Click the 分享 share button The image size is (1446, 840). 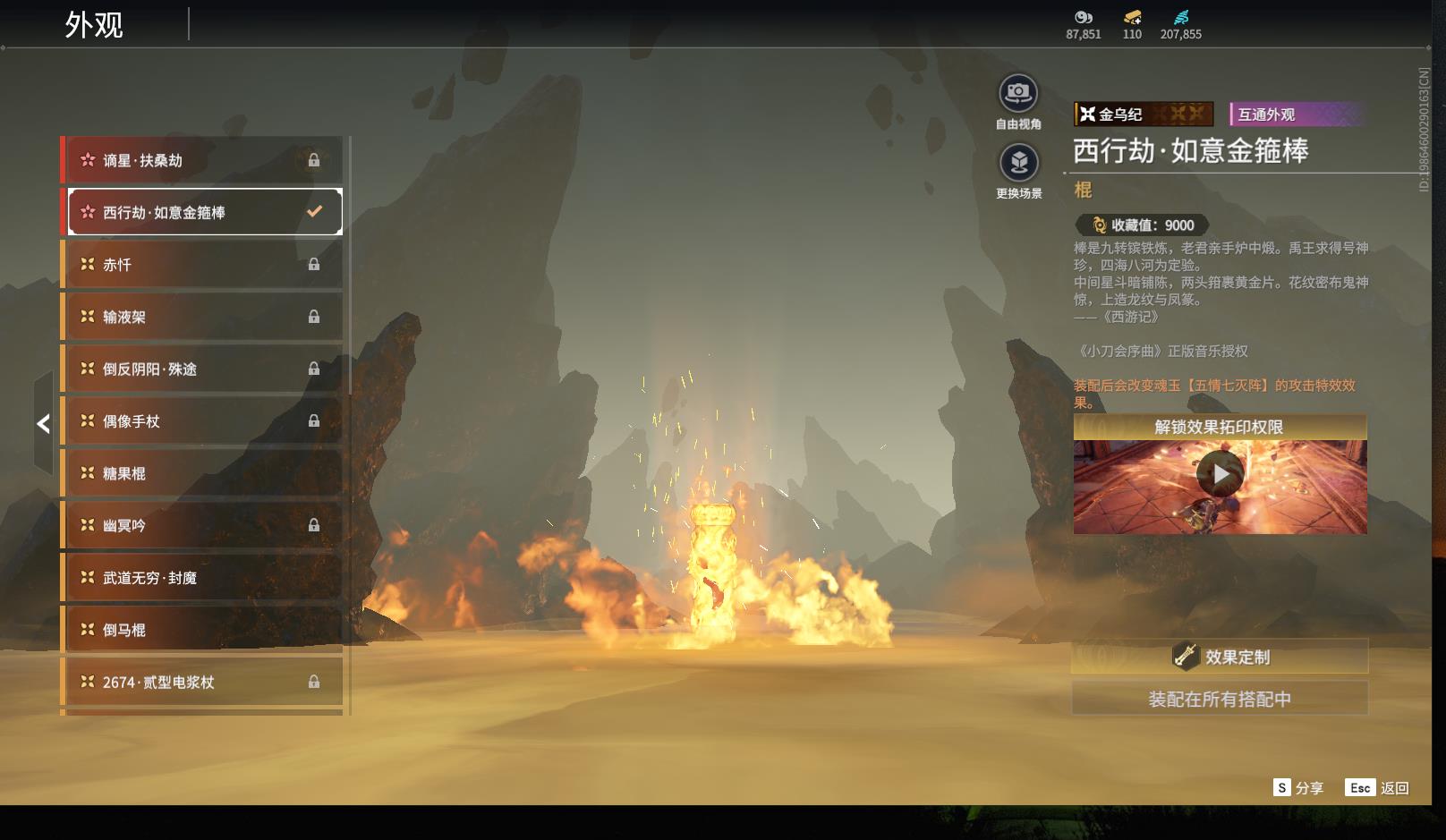[1298, 787]
